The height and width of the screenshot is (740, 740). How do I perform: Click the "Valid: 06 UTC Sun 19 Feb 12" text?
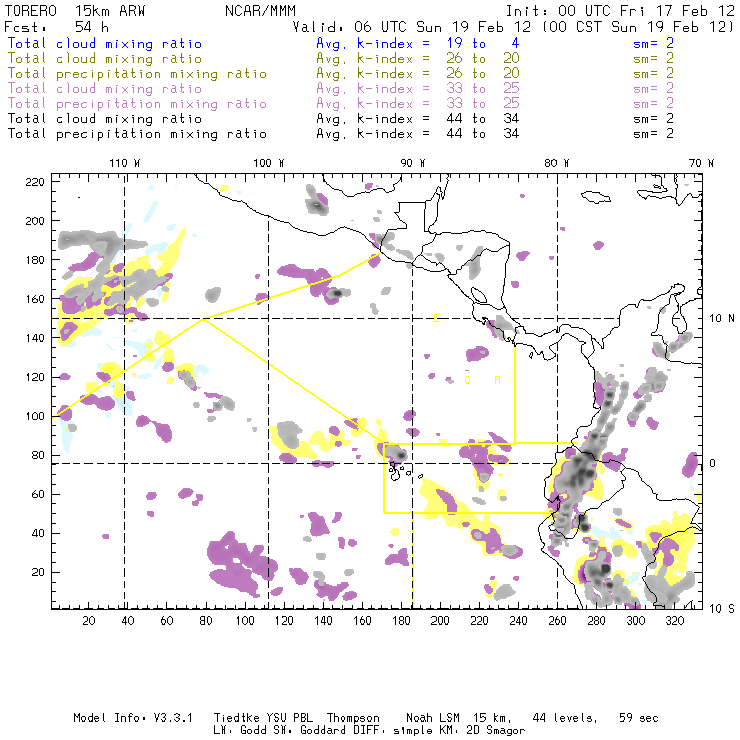point(412,27)
